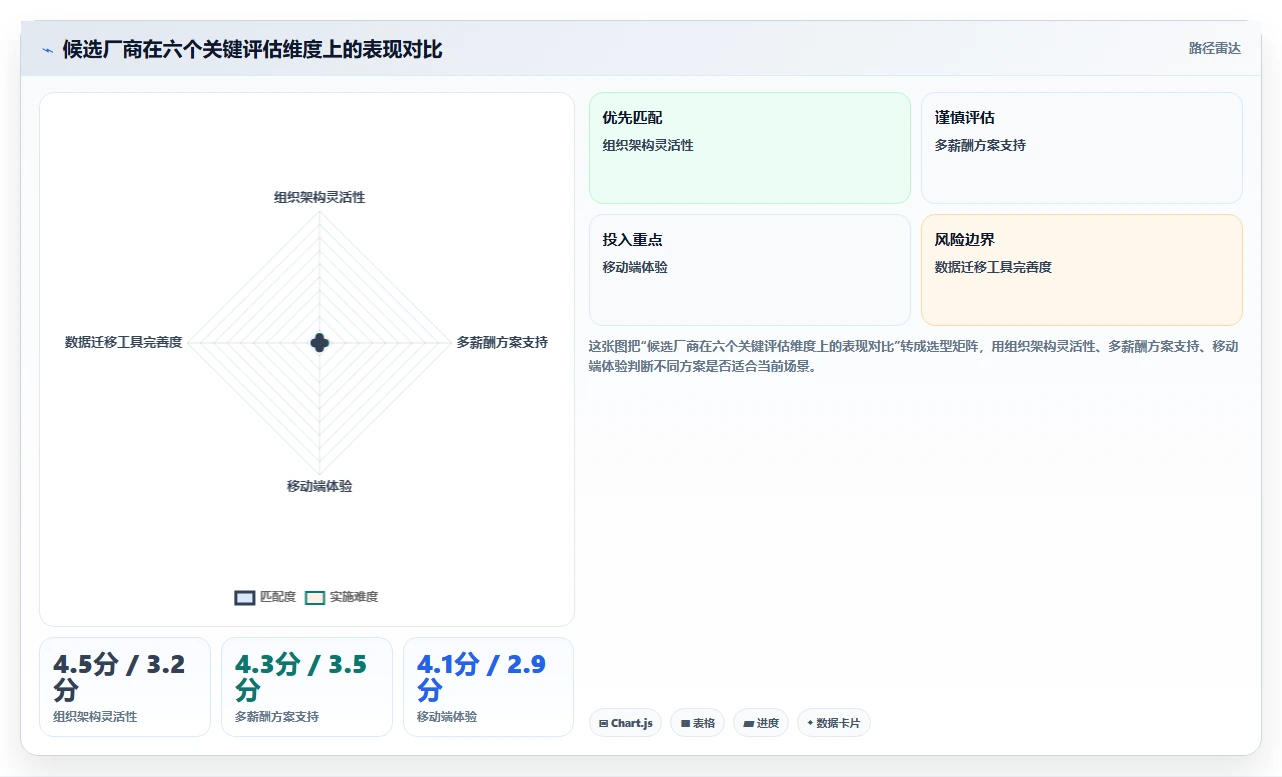Click the 多薪酬方案支持 radar axis label

click(502, 342)
